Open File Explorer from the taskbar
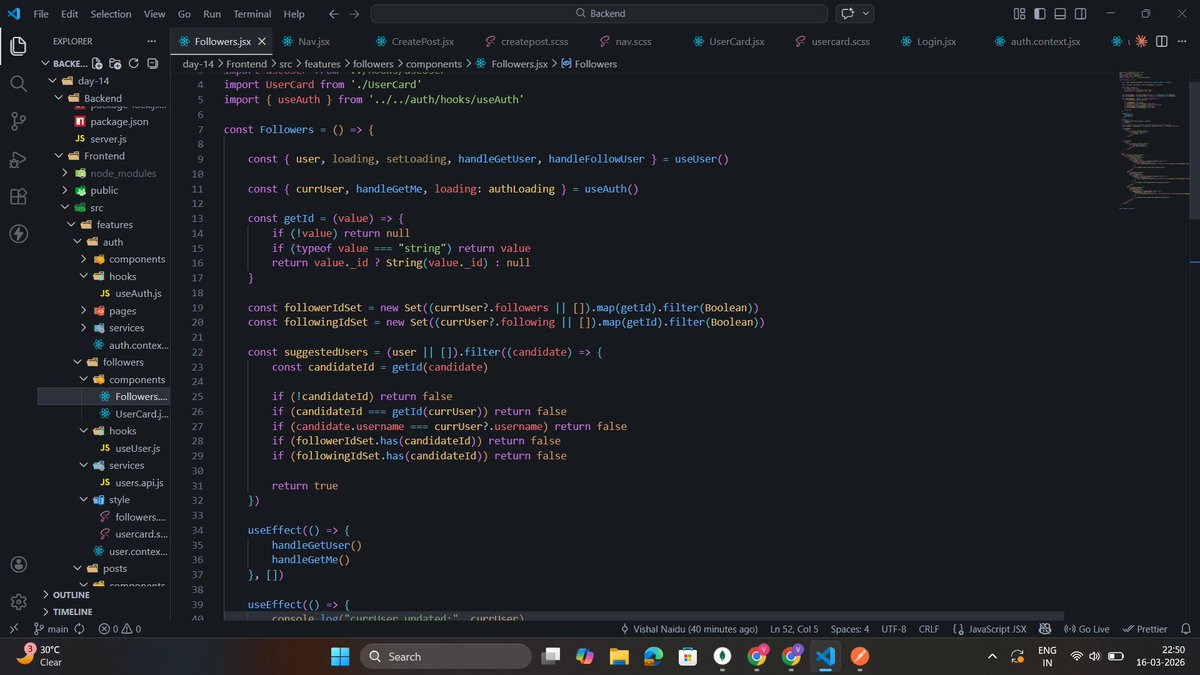The width and height of the screenshot is (1200, 675). point(618,656)
